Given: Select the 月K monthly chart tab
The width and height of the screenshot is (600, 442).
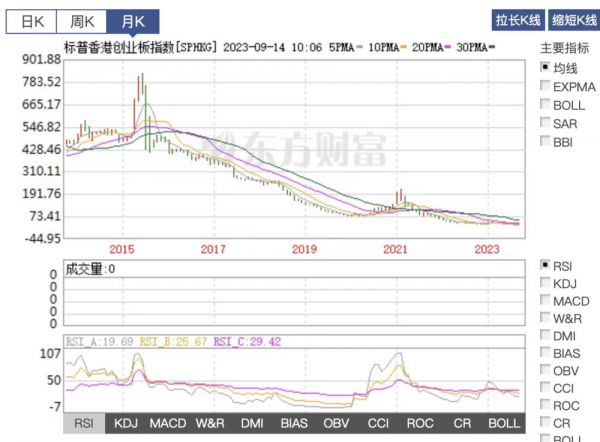Looking at the screenshot, I should tap(133, 20).
